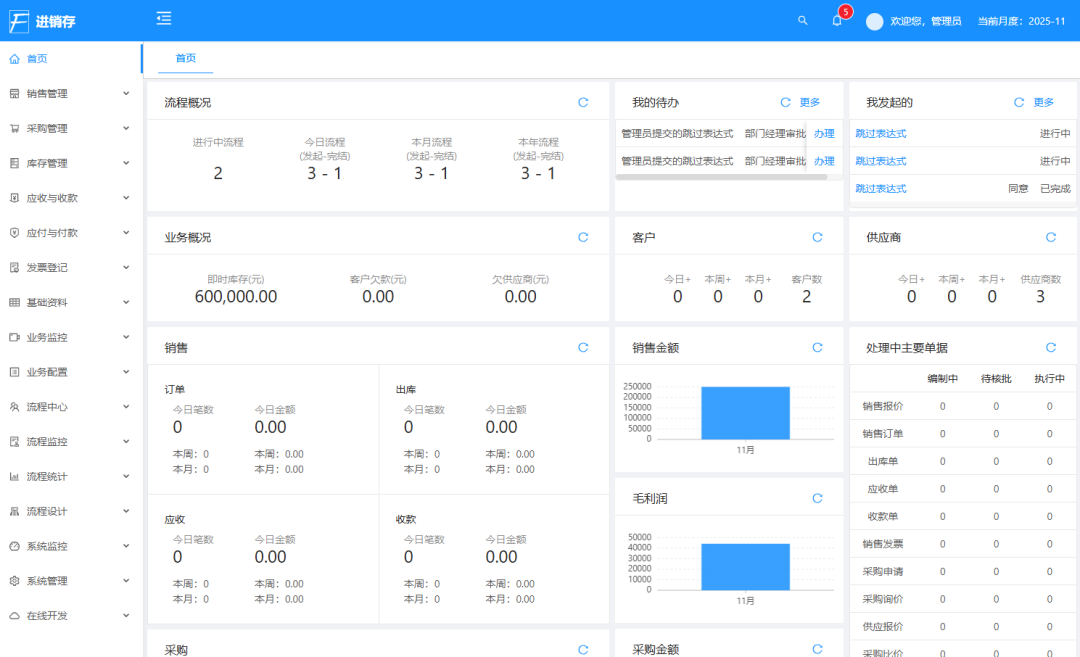The width and height of the screenshot is (1080, 657).
Task: Reload the 销售金额 chart
Action: point(817,347)
